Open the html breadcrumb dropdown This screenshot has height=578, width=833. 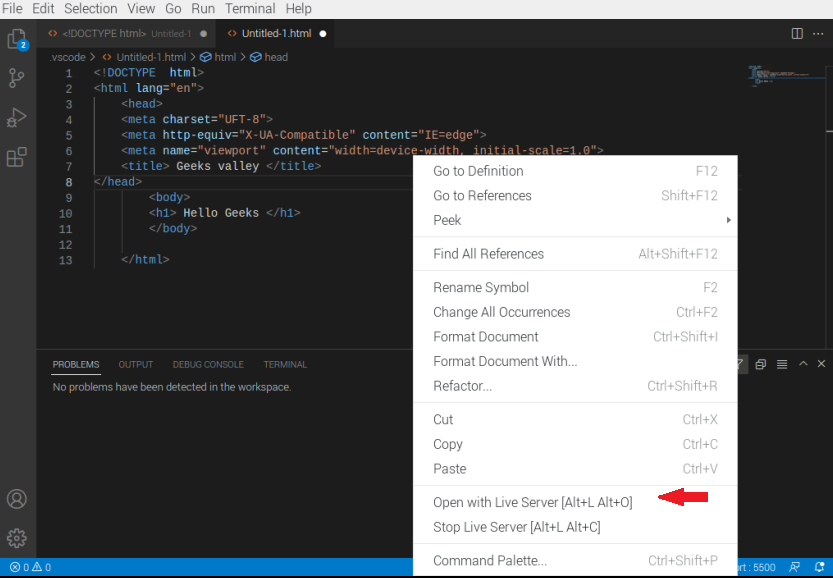point(225,57)
